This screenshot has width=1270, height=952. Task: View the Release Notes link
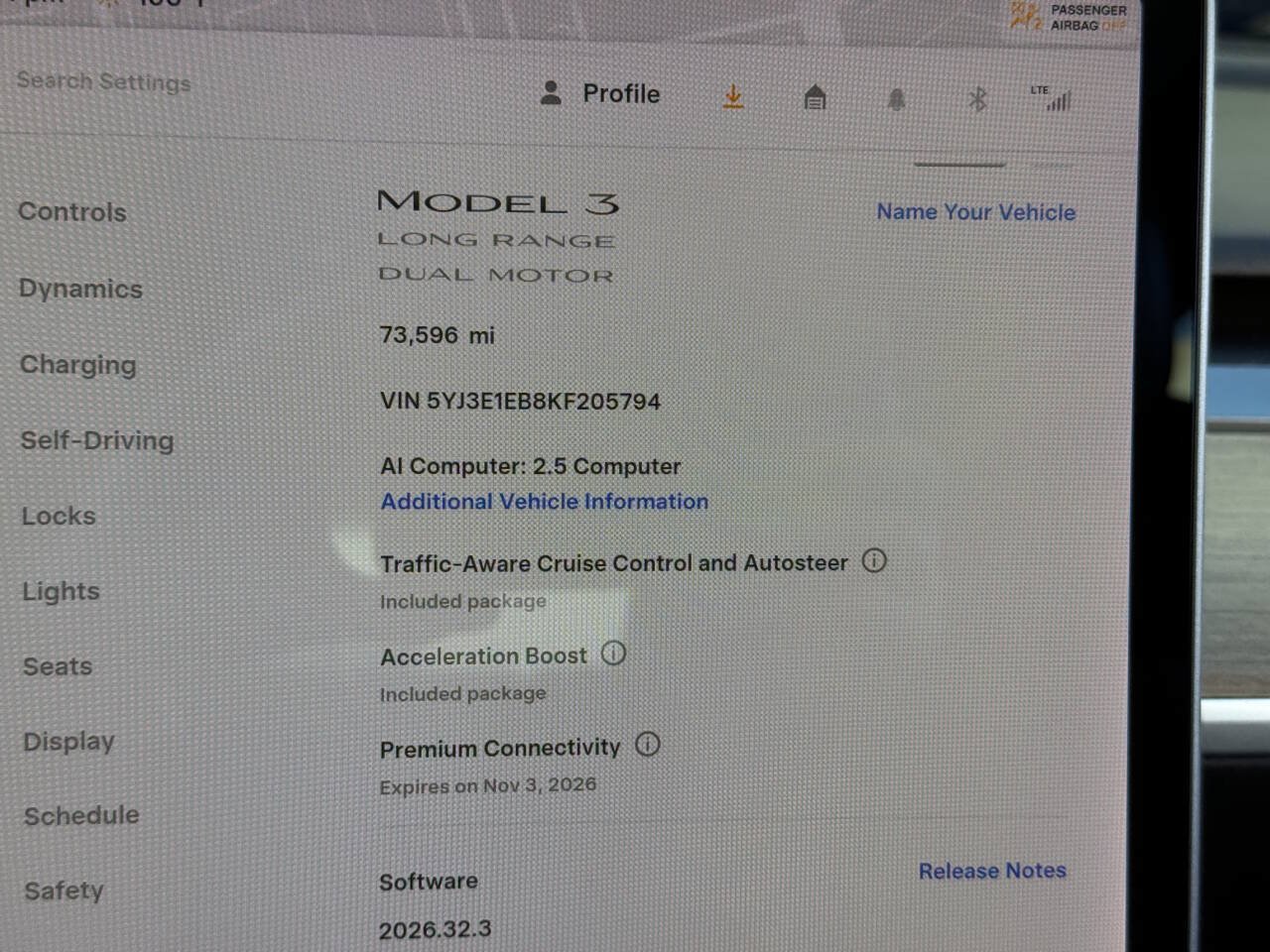pyautogui.click(x=992, y=871)
